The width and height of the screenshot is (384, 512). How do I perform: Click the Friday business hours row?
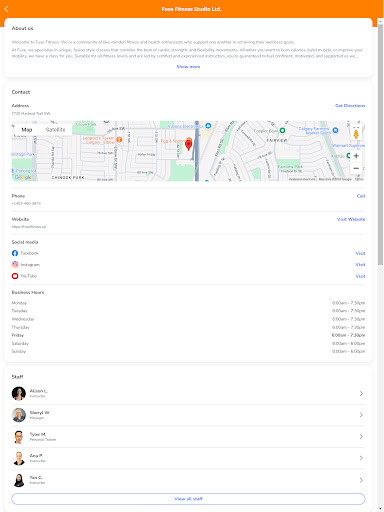pos(188,335)
